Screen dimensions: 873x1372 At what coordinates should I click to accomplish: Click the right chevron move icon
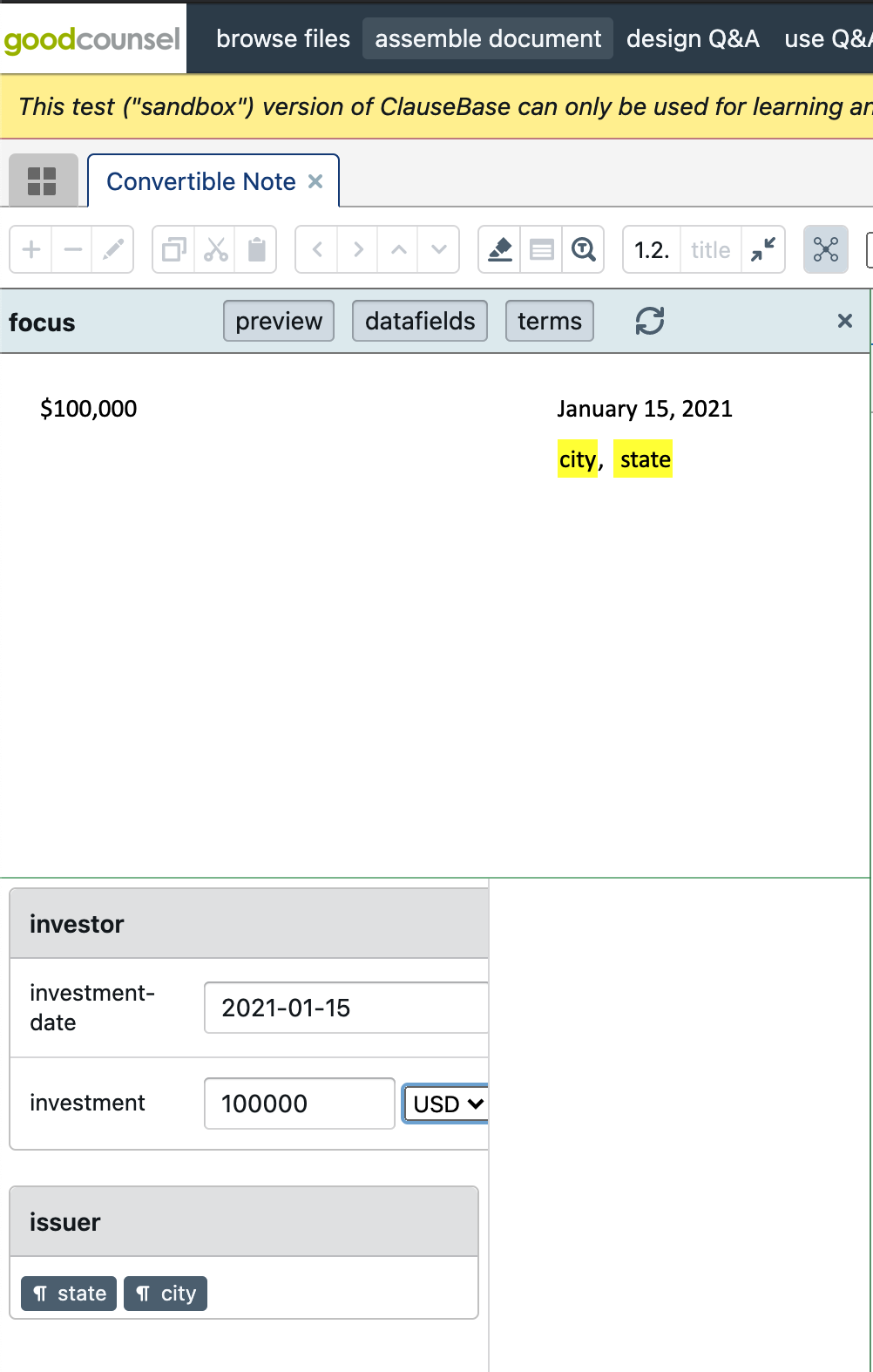[358, 250]
